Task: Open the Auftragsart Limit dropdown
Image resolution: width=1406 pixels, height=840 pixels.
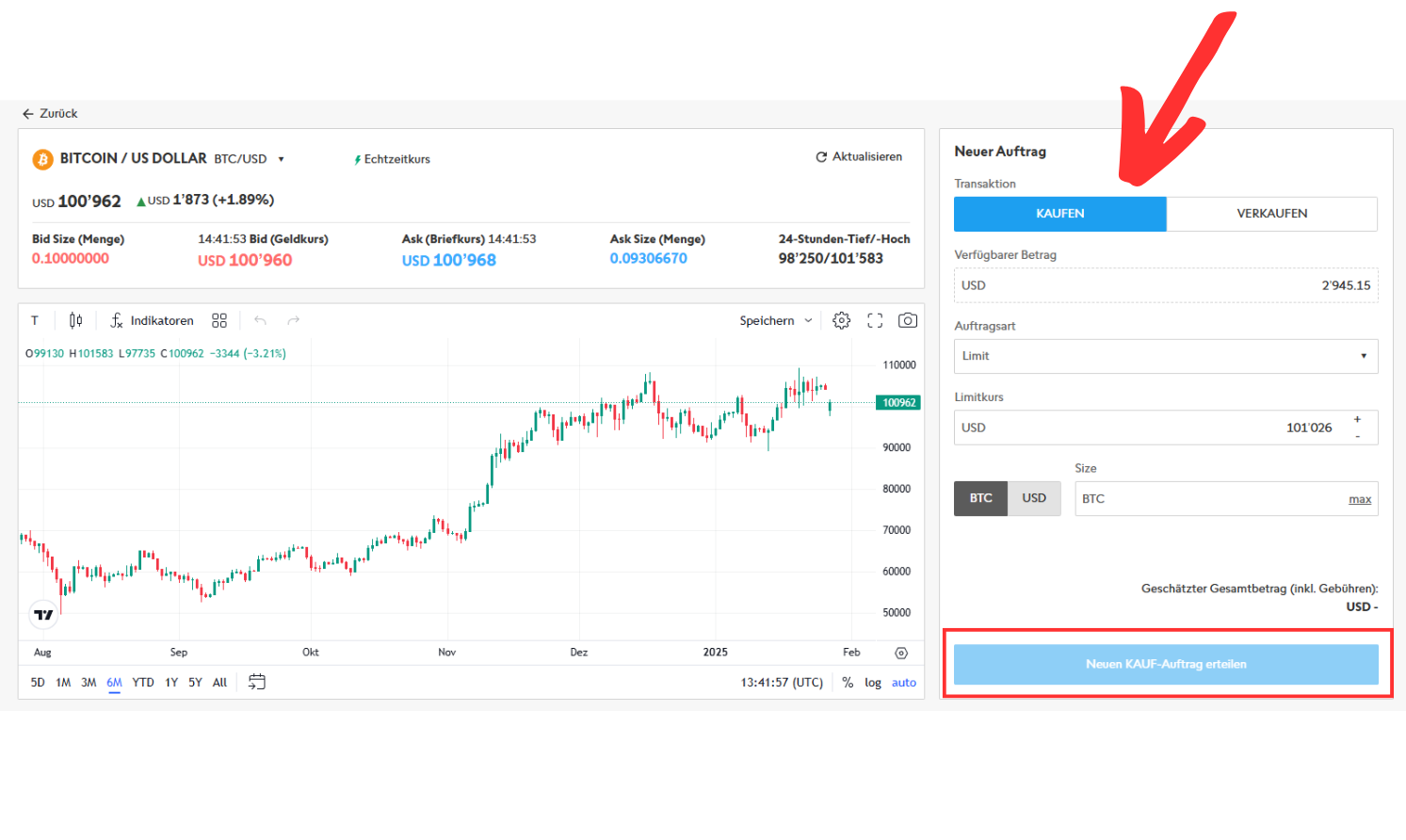Action: (x=1166, y=356)
